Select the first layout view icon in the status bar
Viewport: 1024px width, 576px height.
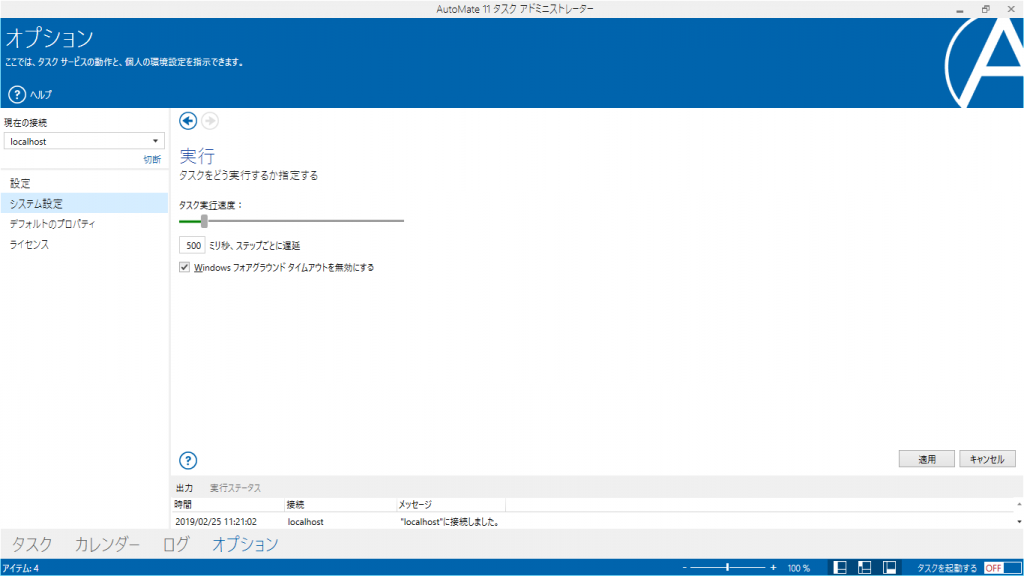pos(840,568)
